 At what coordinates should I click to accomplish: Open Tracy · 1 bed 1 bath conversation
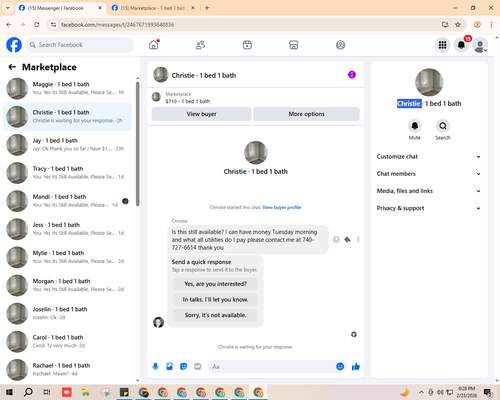pyautogui.click(x=67, y=173)
